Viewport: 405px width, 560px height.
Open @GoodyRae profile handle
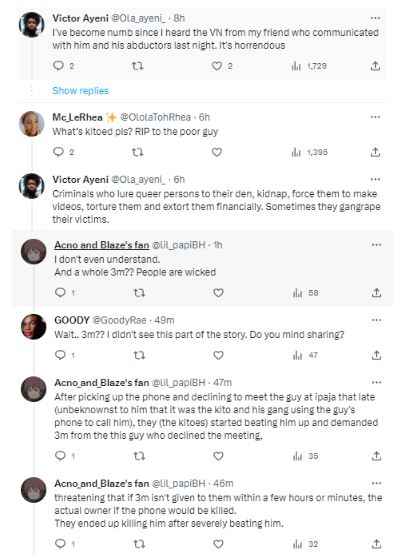click(120, 320)
